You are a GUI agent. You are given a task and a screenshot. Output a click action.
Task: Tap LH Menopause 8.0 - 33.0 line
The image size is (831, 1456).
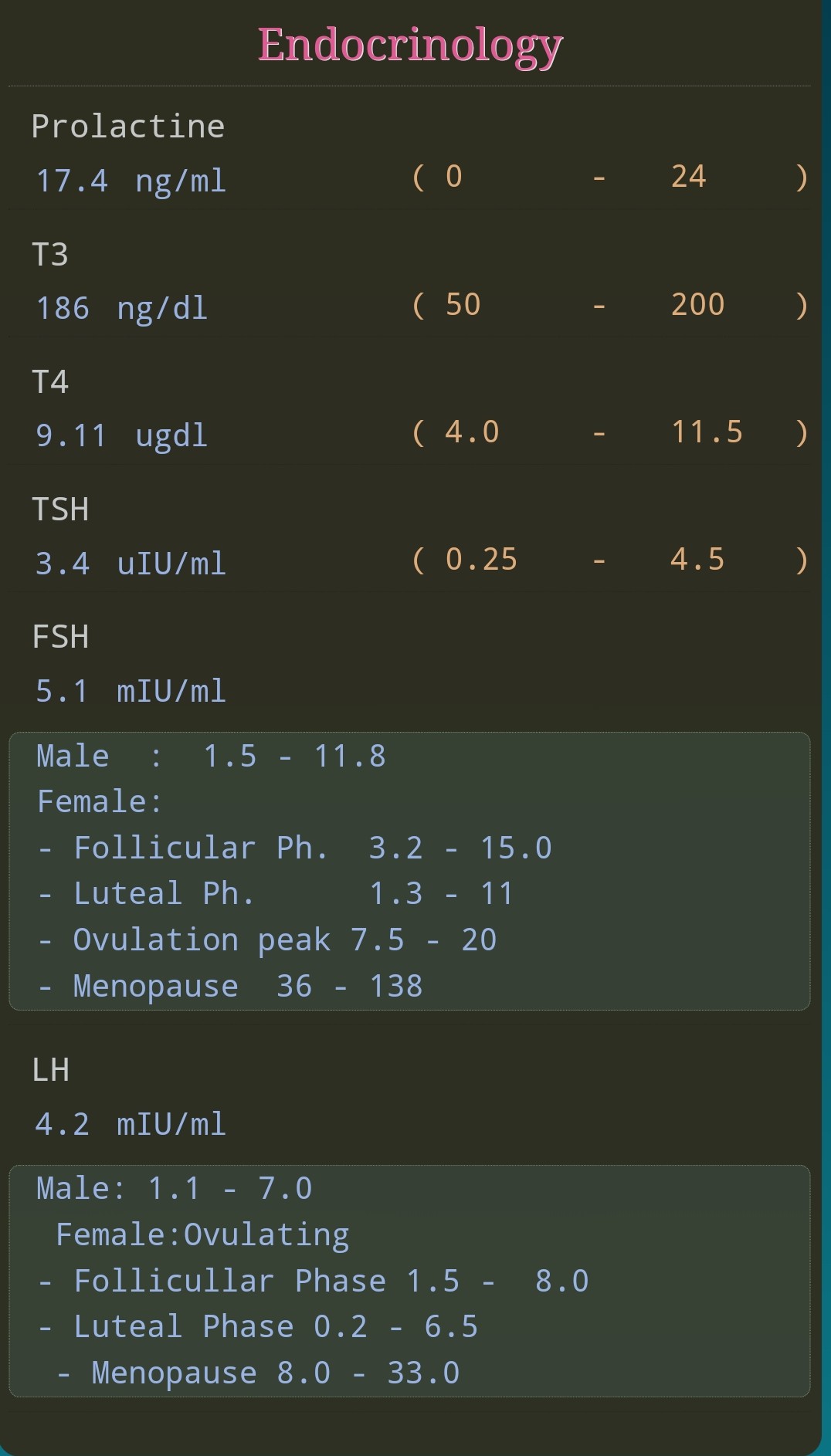click(257, 1373)
